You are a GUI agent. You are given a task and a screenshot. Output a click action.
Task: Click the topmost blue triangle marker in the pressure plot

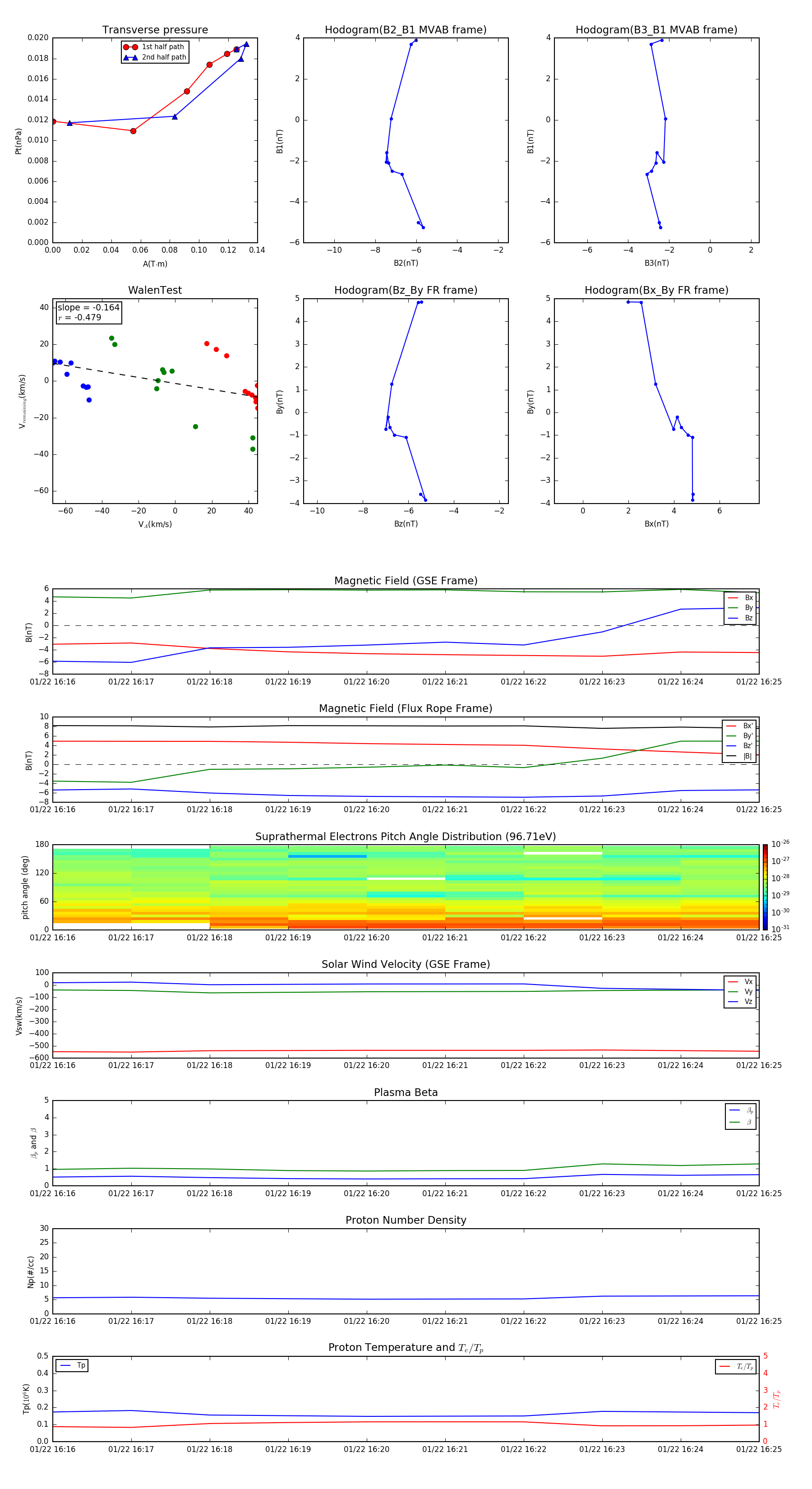(x=246, y=44)
